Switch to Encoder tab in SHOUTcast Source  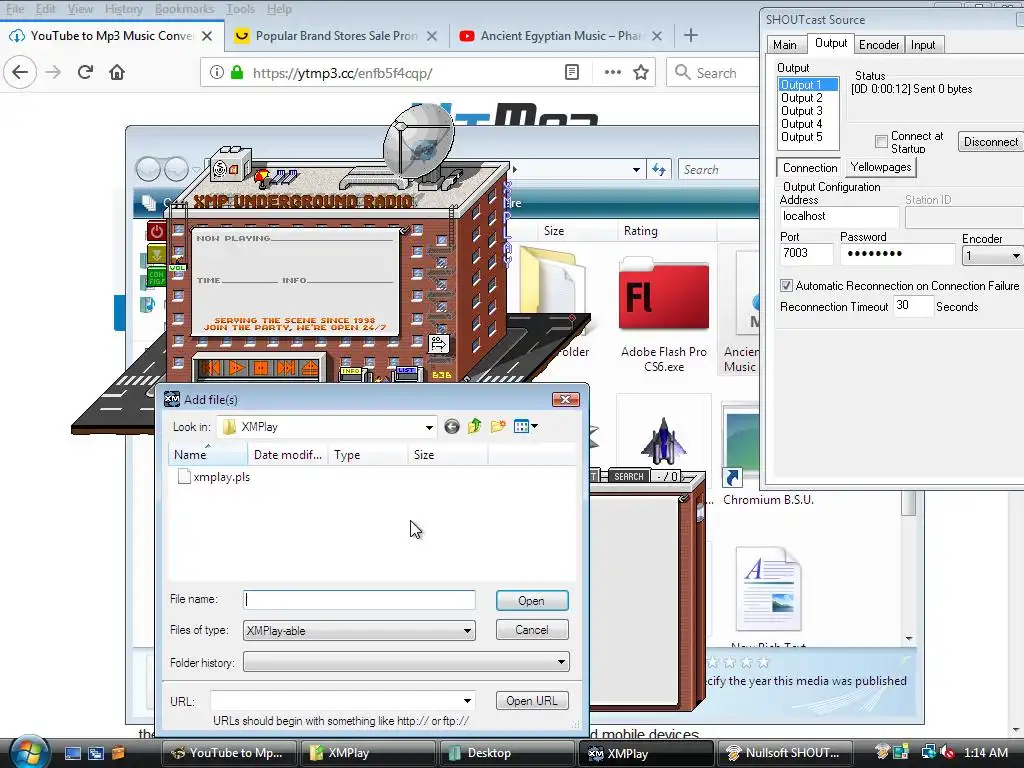[x=878, y=44]
